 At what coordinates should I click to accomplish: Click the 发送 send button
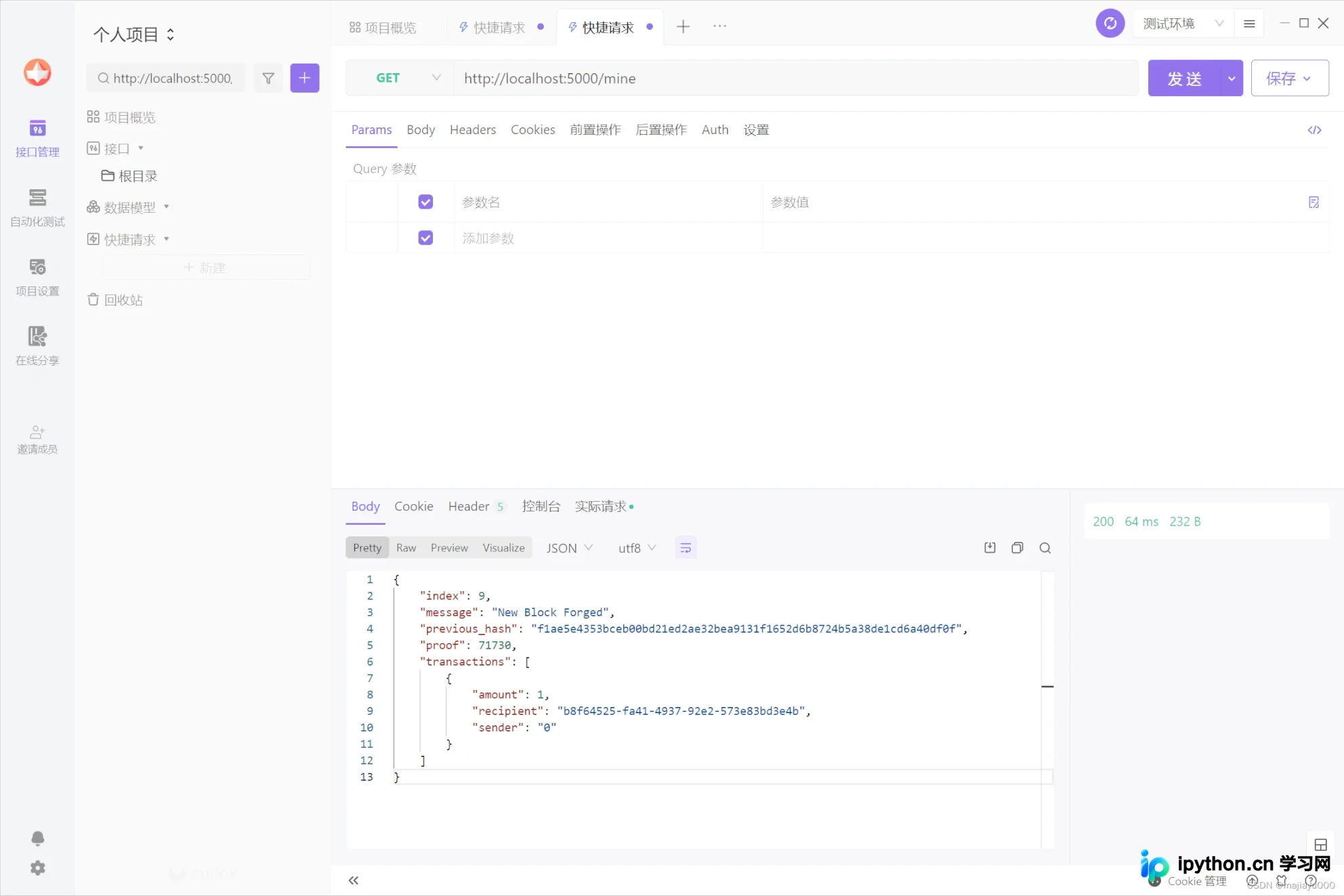1184,78
